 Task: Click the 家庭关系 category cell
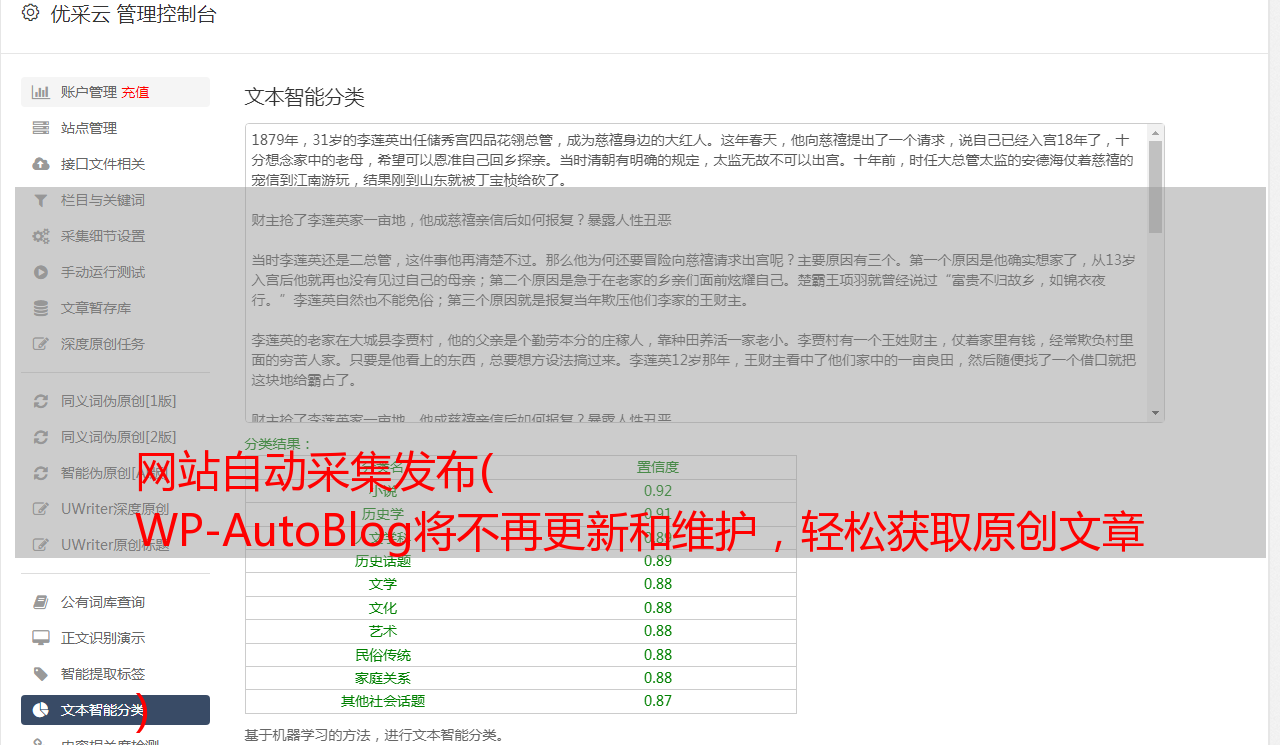(383, 678)
